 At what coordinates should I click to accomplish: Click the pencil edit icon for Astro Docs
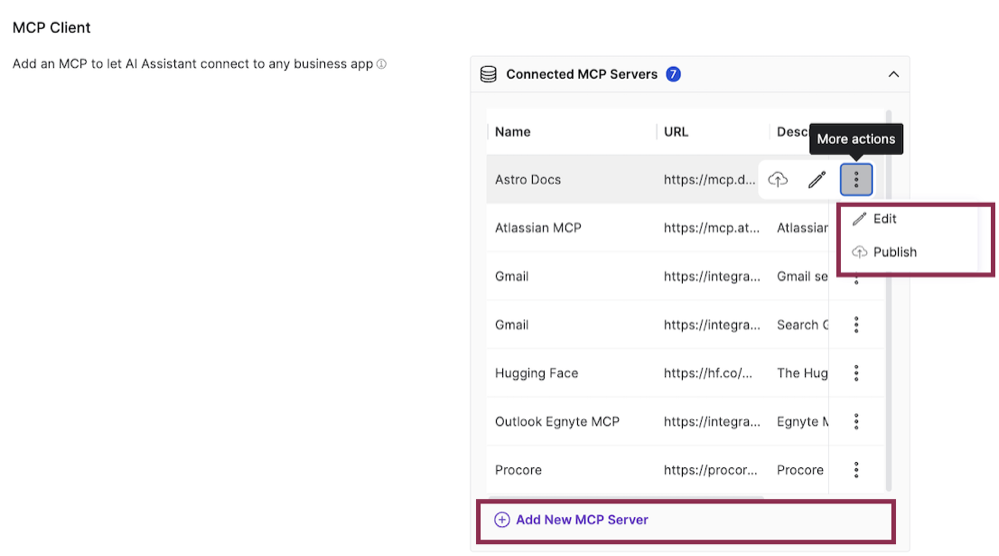(x=817, y=180)
